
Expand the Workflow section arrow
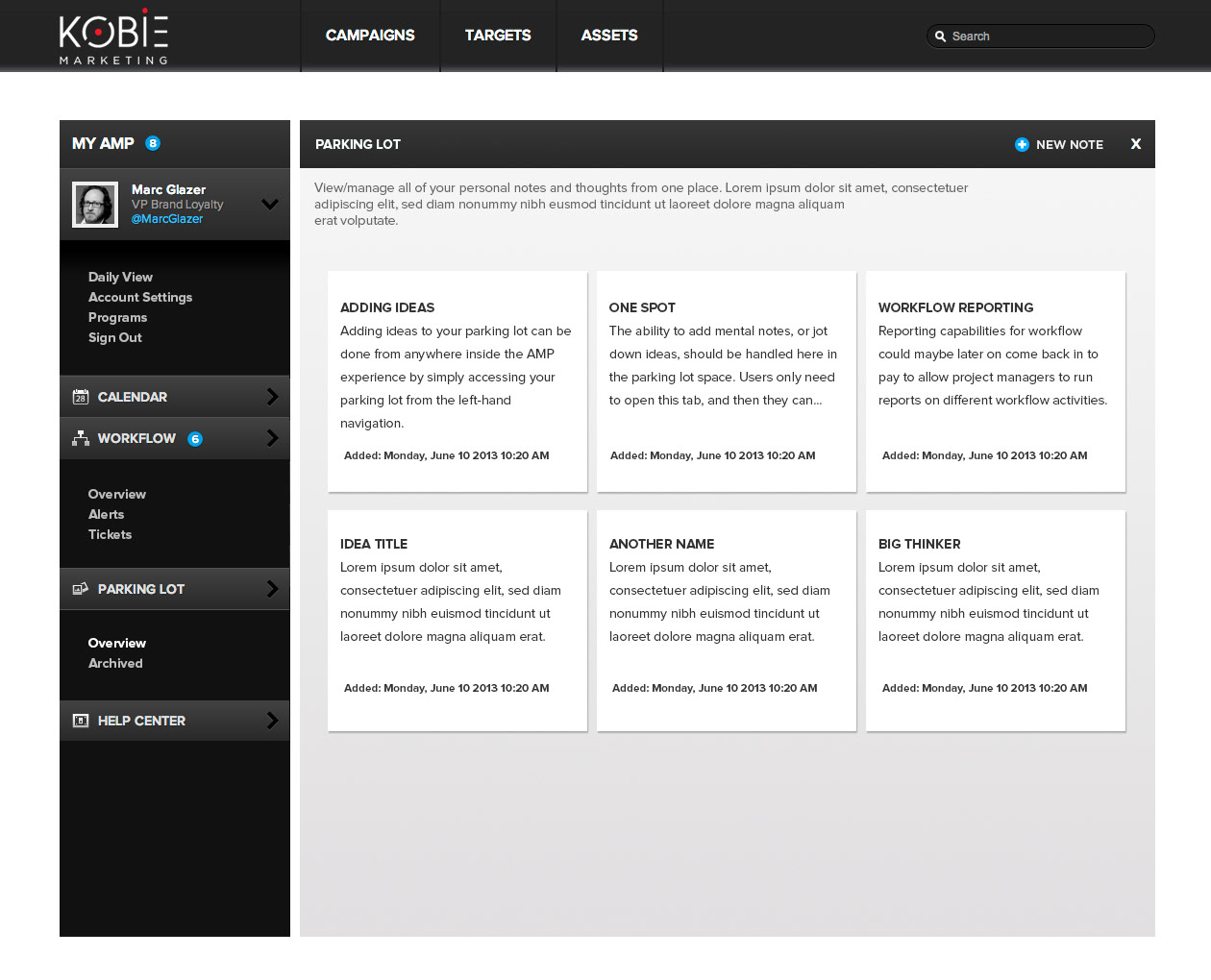point(272,438)
